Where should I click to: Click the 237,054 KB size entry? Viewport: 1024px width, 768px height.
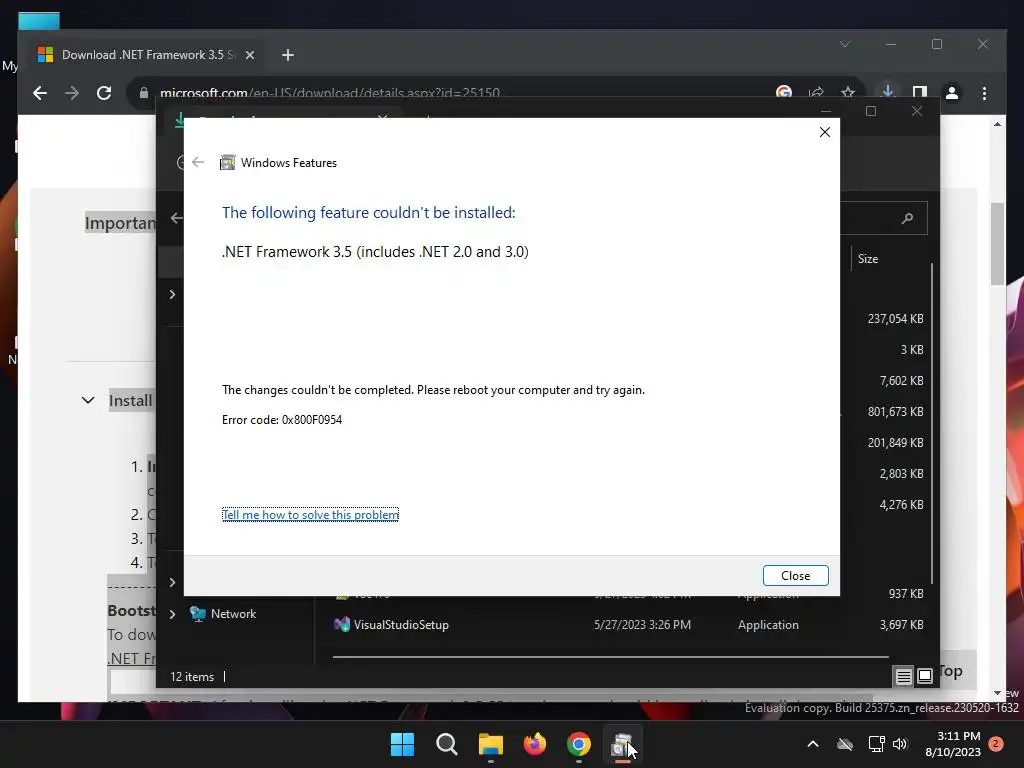pos(895,319)
